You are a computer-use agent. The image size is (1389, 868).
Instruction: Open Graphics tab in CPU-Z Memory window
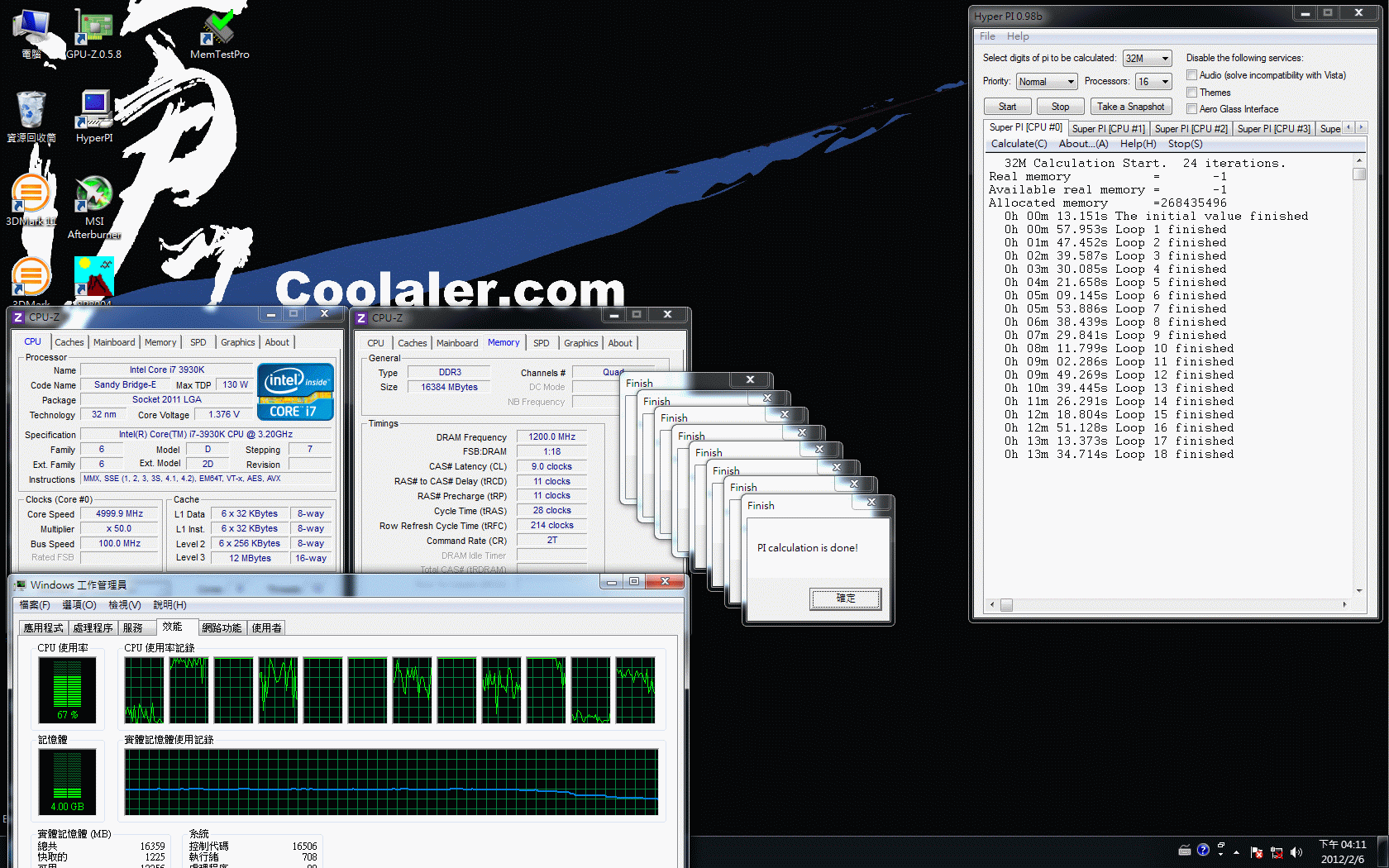coord(580,343)
